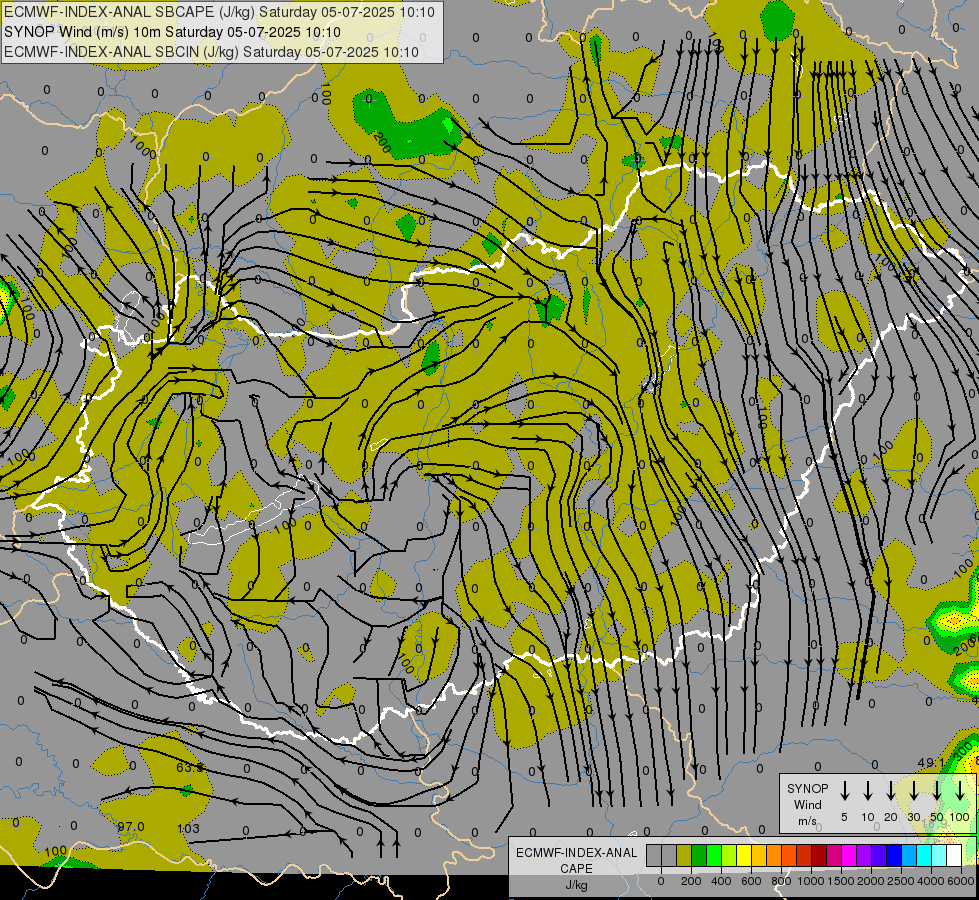Screen dimensions: 979x900
Task: Click the 600 tick of the CAPE scale
Action: [751, 881]
